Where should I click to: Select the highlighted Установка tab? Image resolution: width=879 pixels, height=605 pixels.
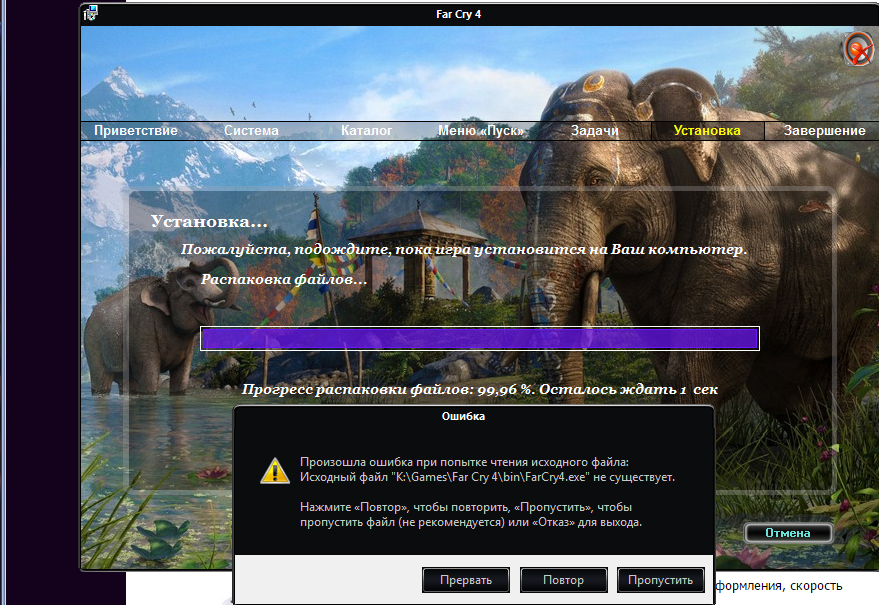(x=707, y=131)
